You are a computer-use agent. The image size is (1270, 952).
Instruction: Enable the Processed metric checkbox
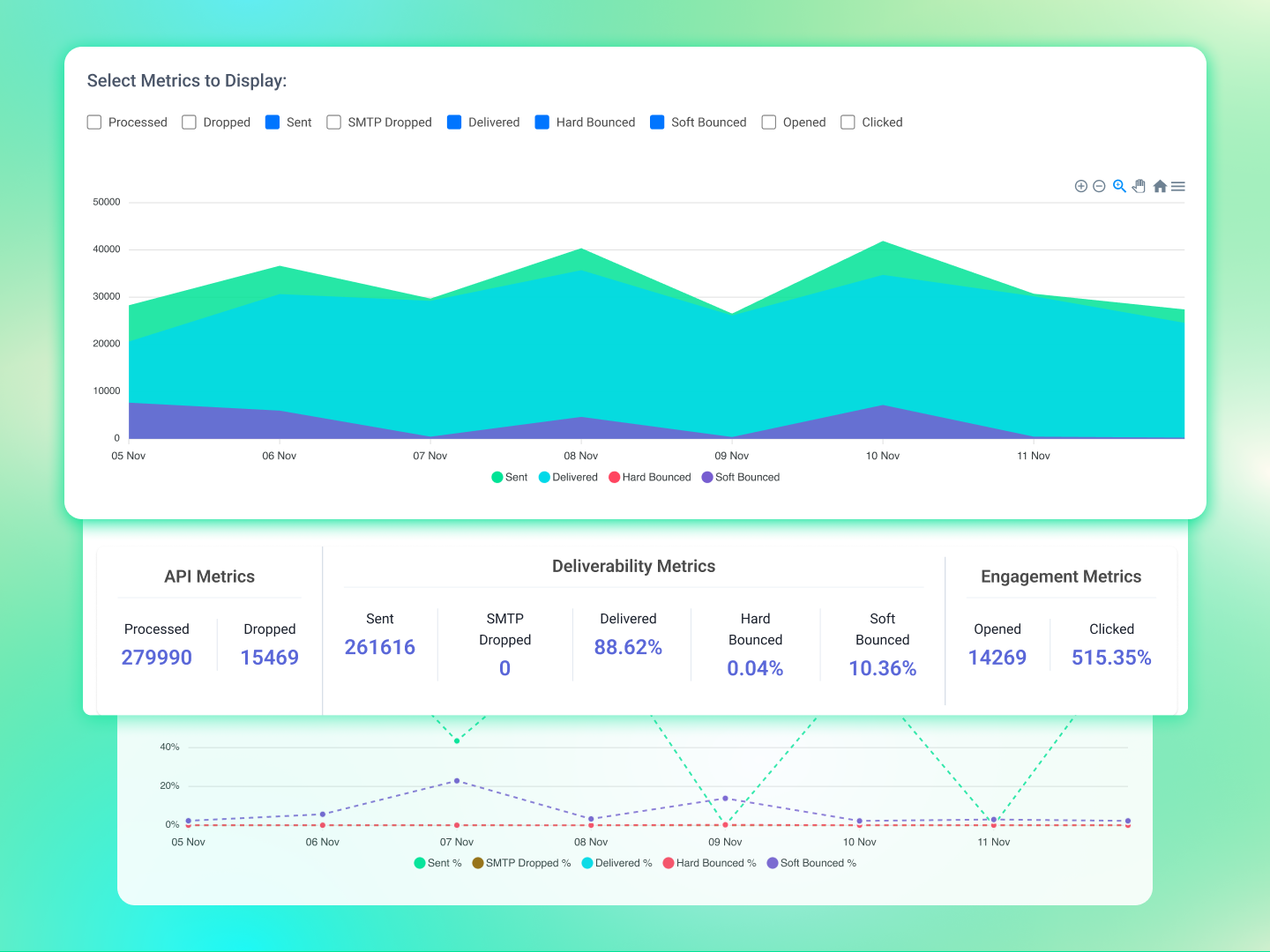pyautogui.click(x=94, y=123)
